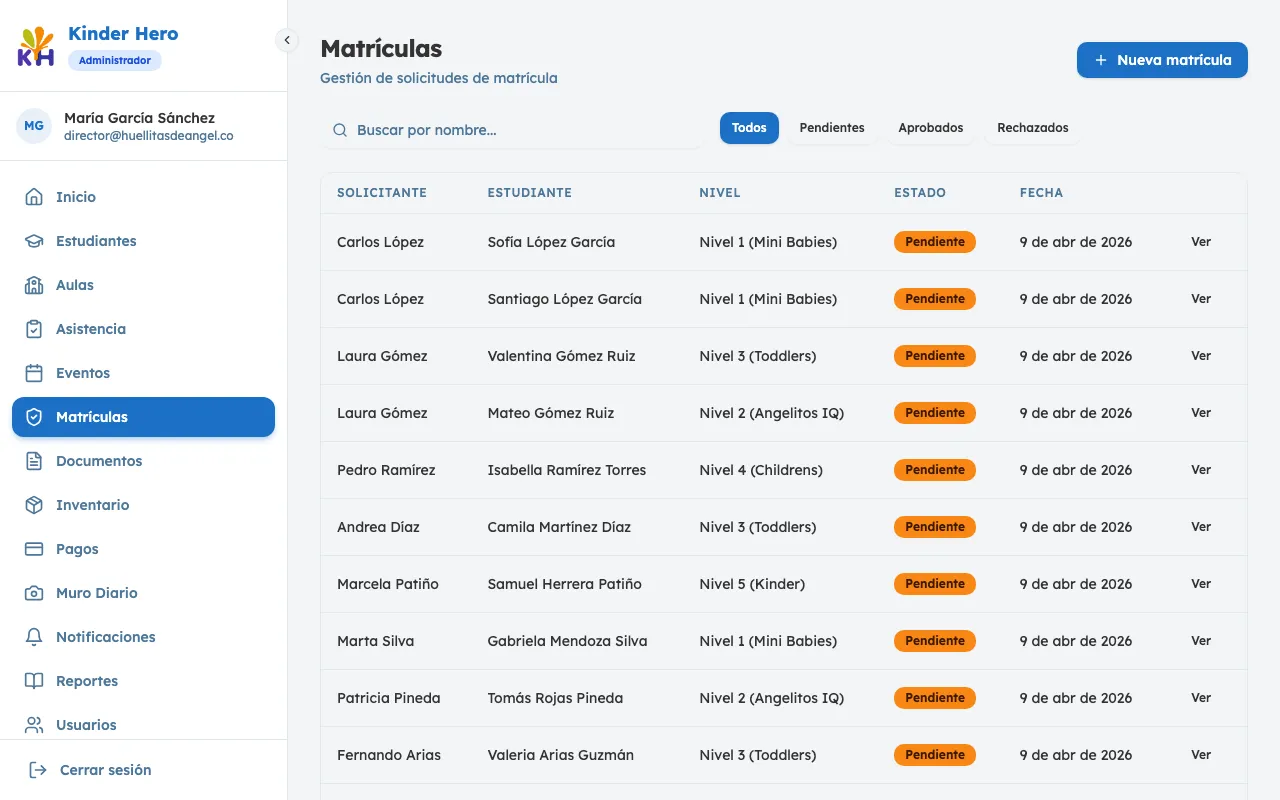Open Ver for Samuel Herrera Patiño
This screenshot has width=1280, height=800.
click(1200, 584)
